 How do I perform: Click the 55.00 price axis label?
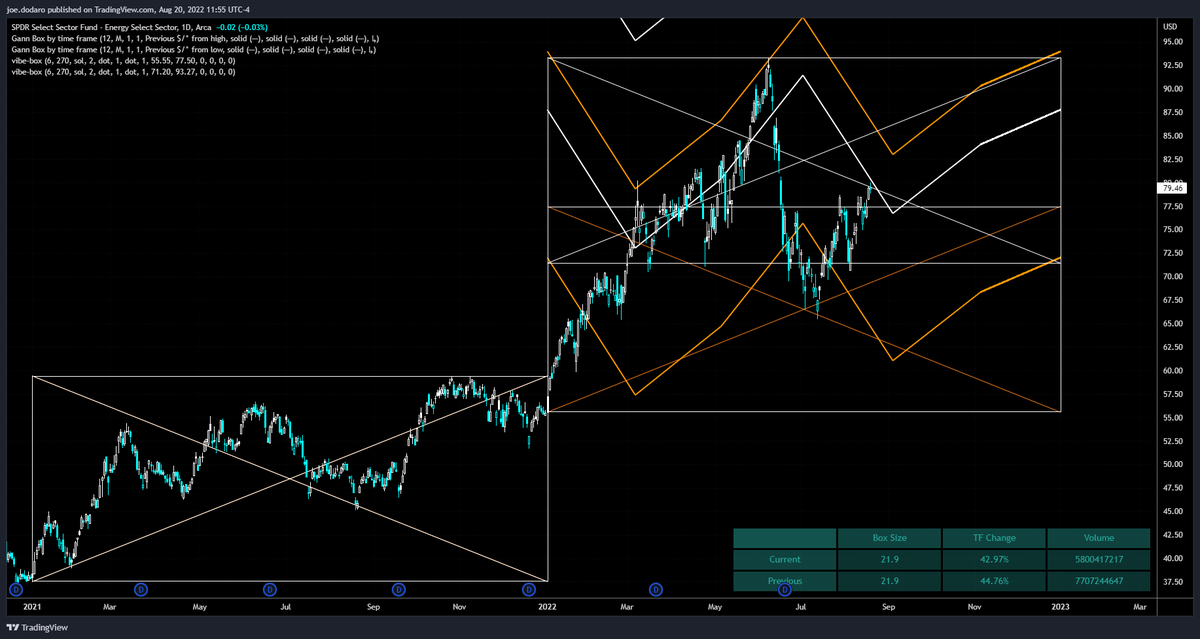click(x=1172, y=418)
